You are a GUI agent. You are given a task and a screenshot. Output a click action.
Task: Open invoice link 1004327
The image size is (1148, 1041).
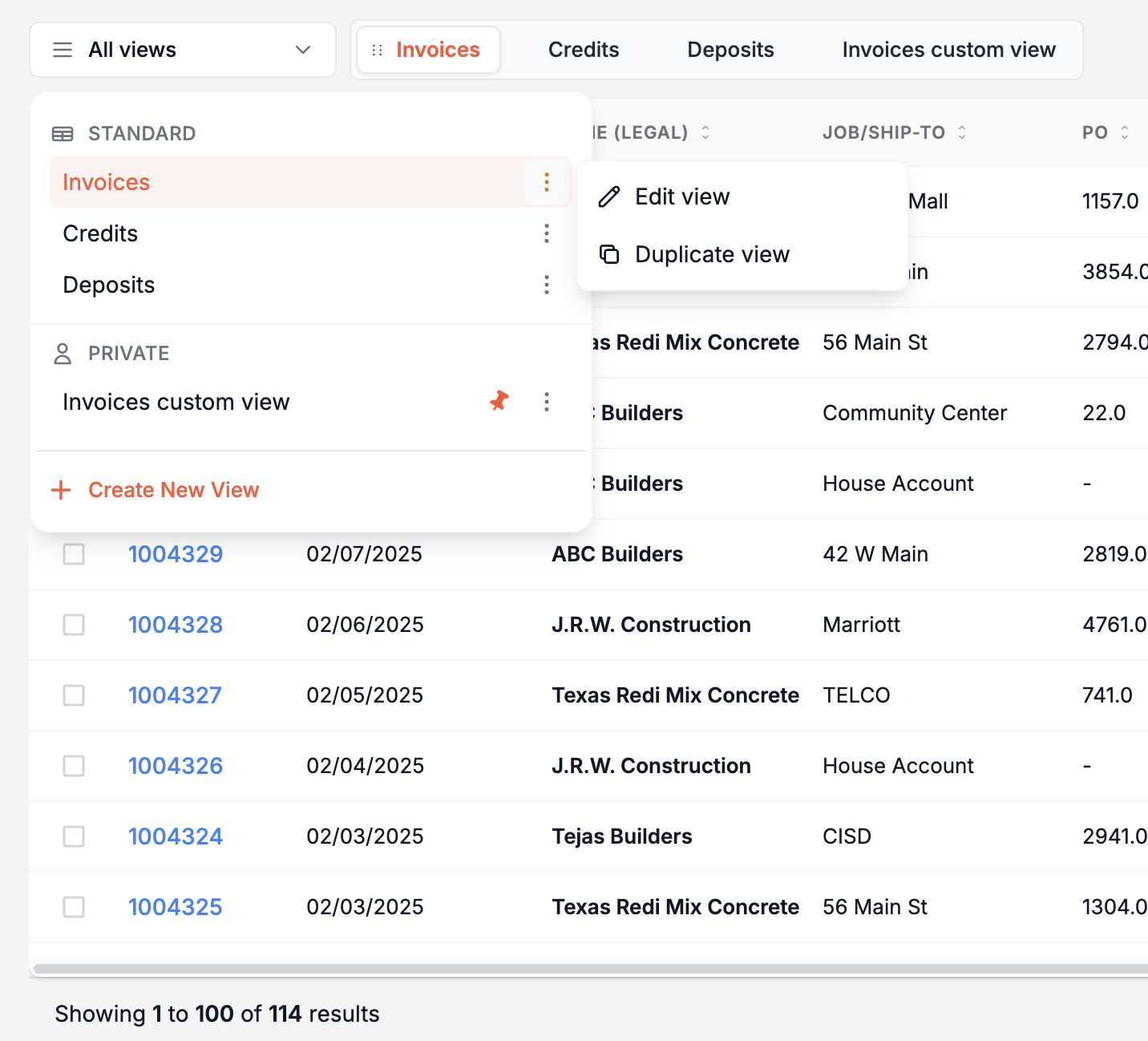click(x=175, y=695)
